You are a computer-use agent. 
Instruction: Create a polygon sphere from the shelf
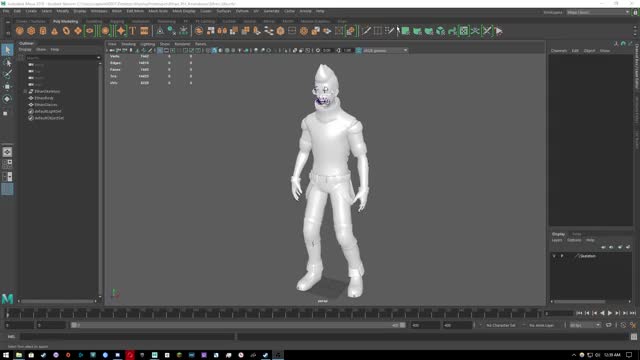pos(19,31)
